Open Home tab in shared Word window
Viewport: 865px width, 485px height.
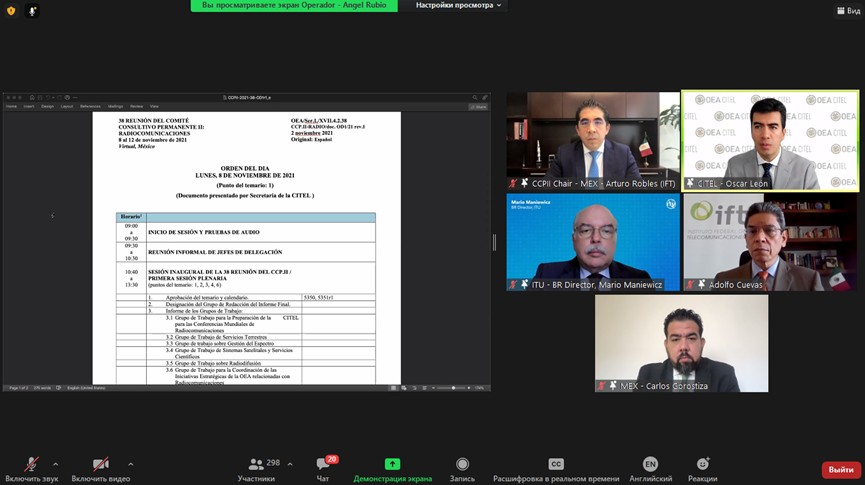[x=12, y=106]
